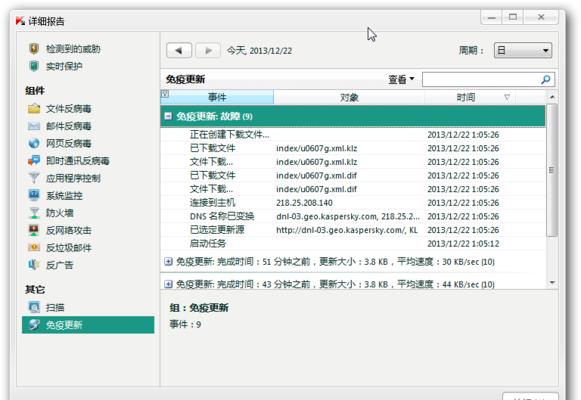581x400 pixels.
Task: Click the 邮件反病毒 envelope icon
Action: coord(34,126)
